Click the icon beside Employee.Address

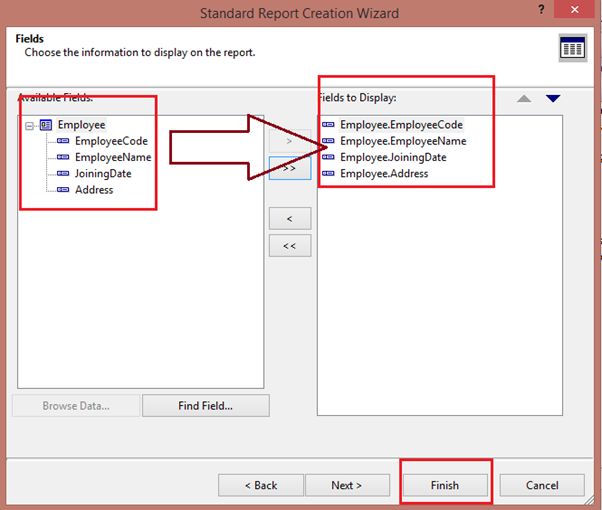[328, 173]
